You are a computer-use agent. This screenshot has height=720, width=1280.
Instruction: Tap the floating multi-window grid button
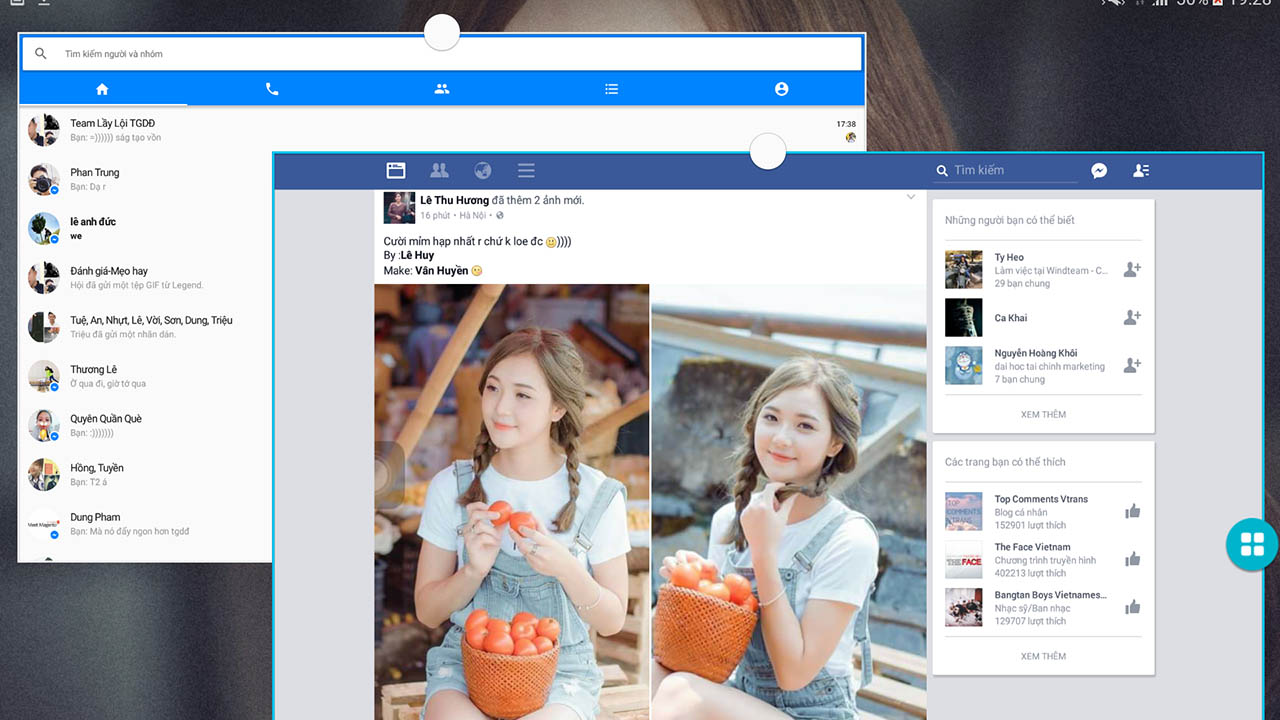point(1252,545)
